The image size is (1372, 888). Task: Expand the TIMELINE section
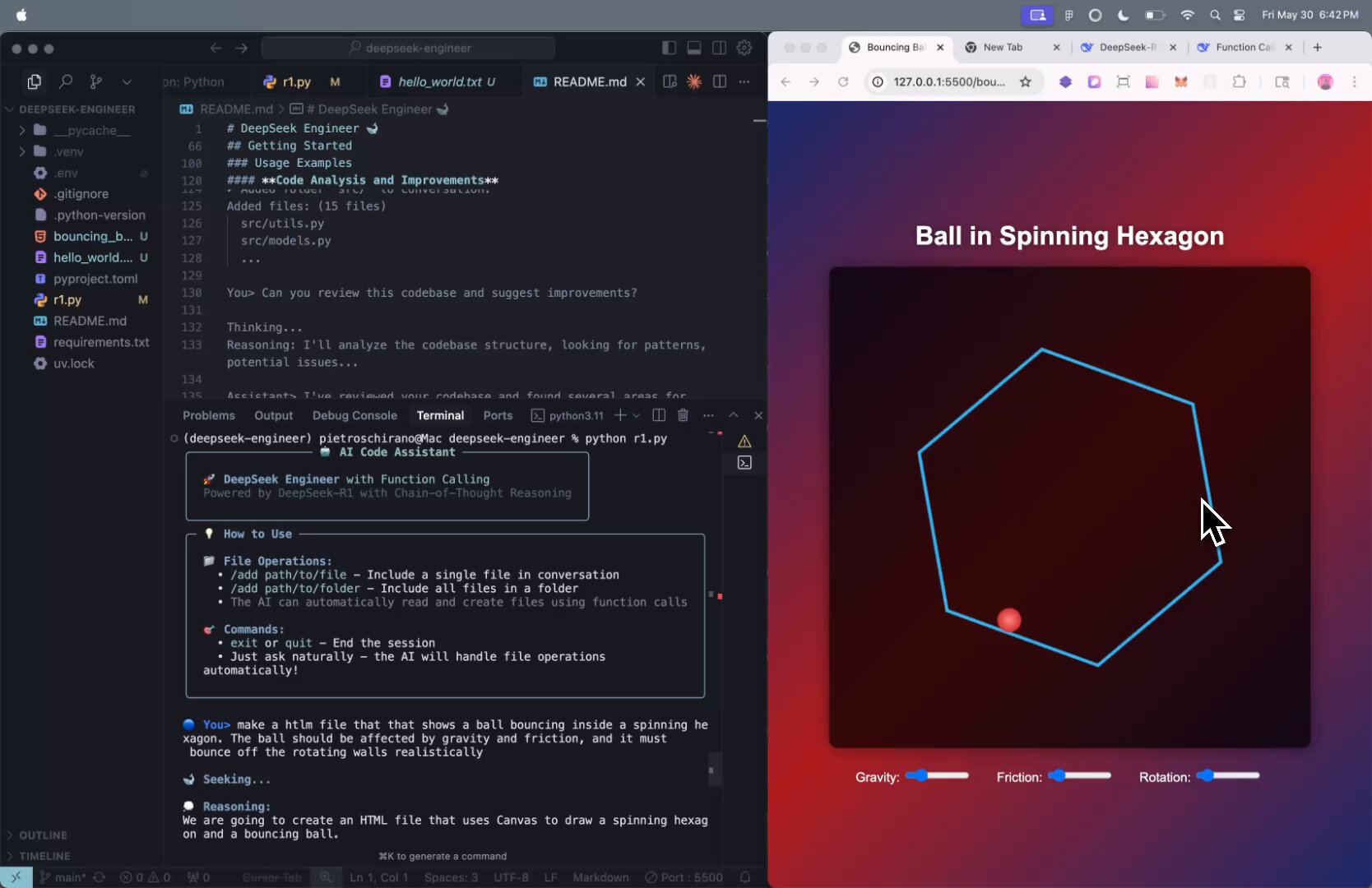44,856
